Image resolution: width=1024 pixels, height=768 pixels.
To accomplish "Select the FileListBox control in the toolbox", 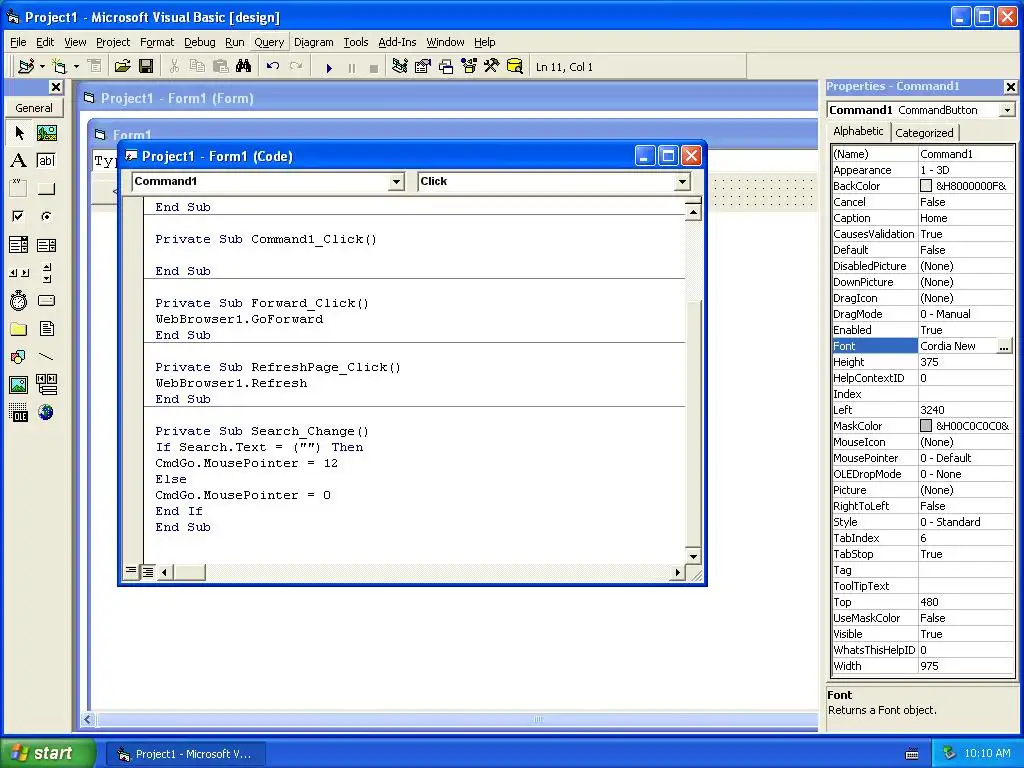I will pyautogui.click(x=46, y=328).
